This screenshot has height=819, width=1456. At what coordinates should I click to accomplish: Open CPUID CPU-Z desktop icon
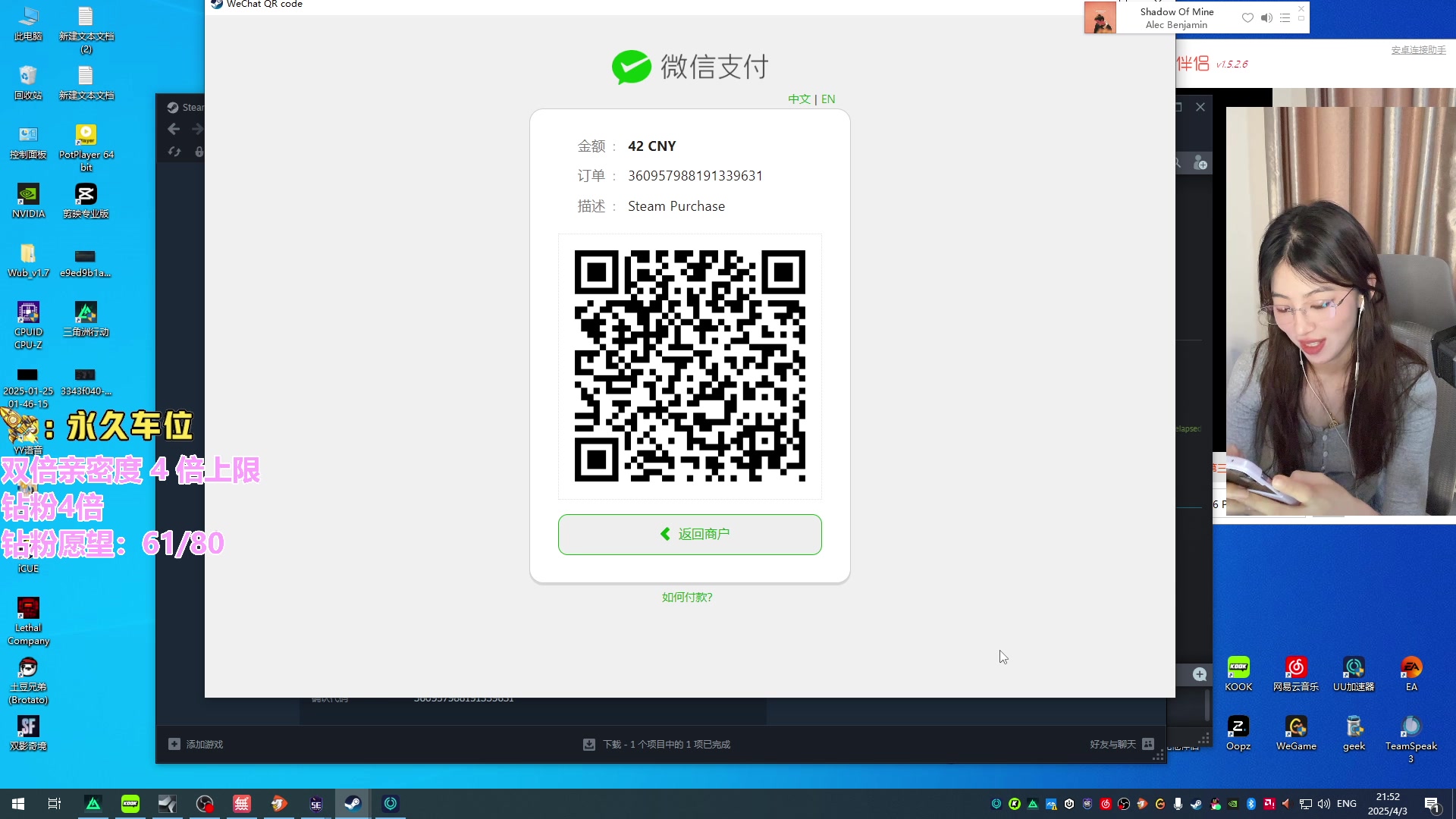(28, 325)
